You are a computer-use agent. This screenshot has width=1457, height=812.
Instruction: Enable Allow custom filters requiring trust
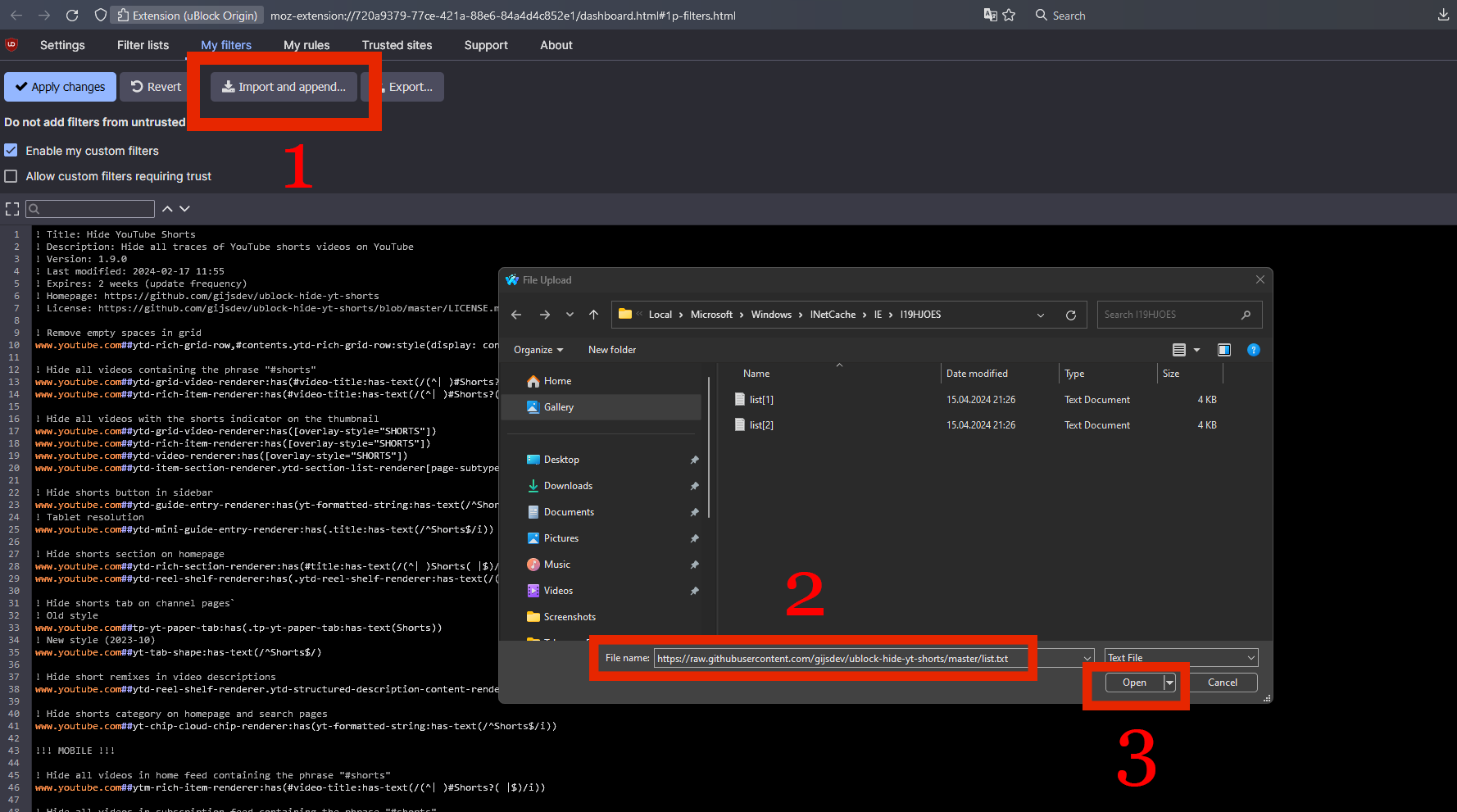pyautogui.click(x=11, y=176)
